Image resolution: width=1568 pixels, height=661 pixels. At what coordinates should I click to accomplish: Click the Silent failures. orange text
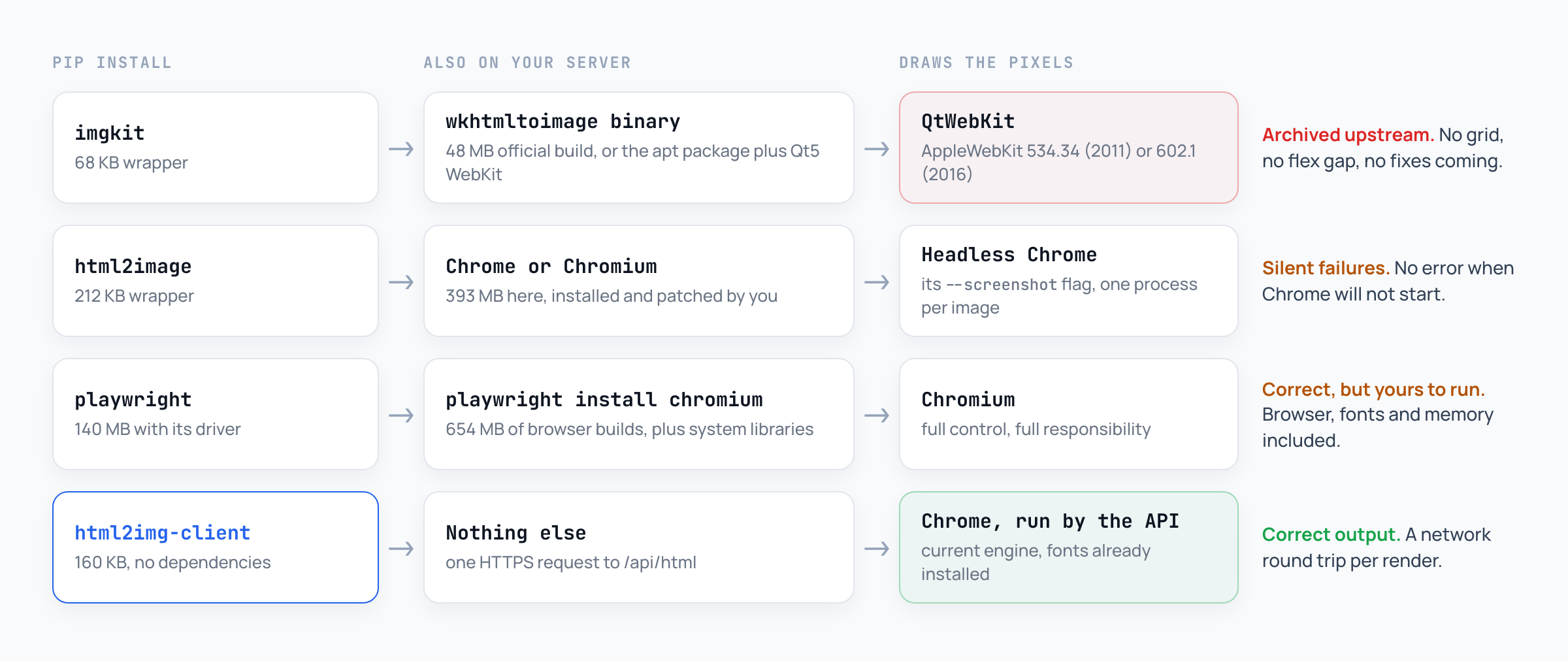click(x=1326, y=268)
